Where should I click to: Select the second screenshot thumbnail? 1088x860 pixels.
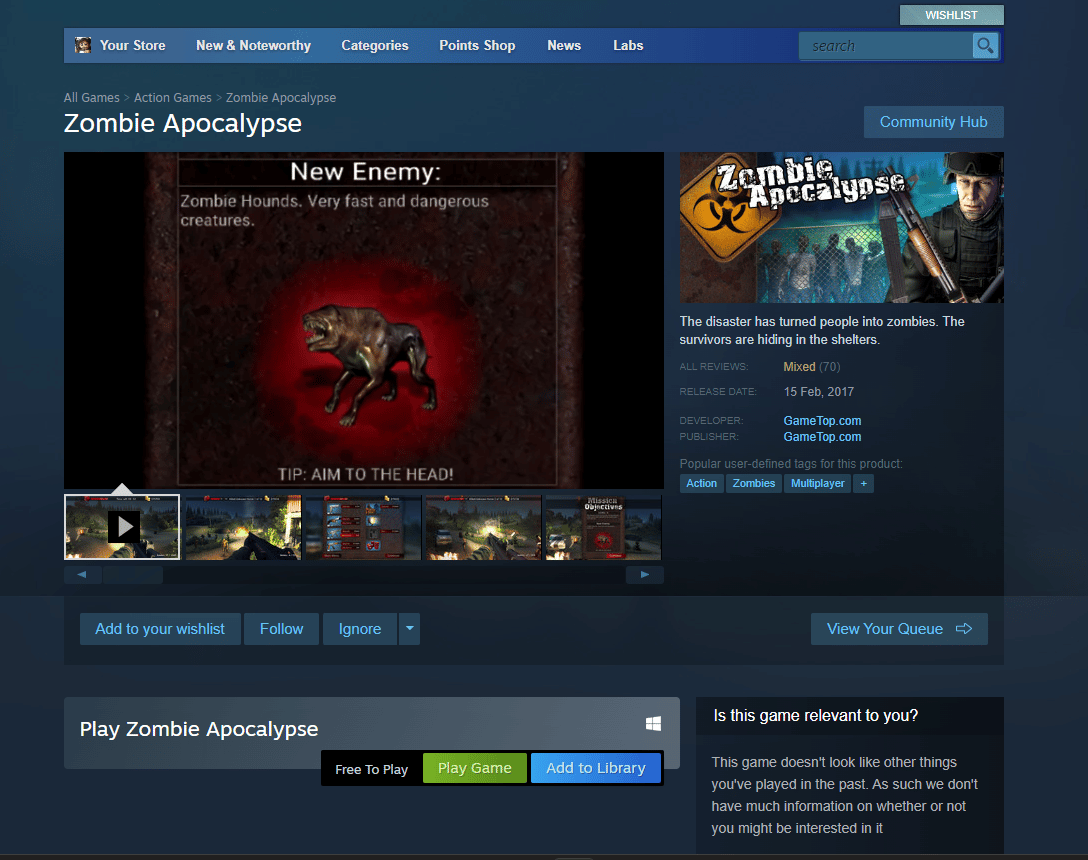[244, 527]
